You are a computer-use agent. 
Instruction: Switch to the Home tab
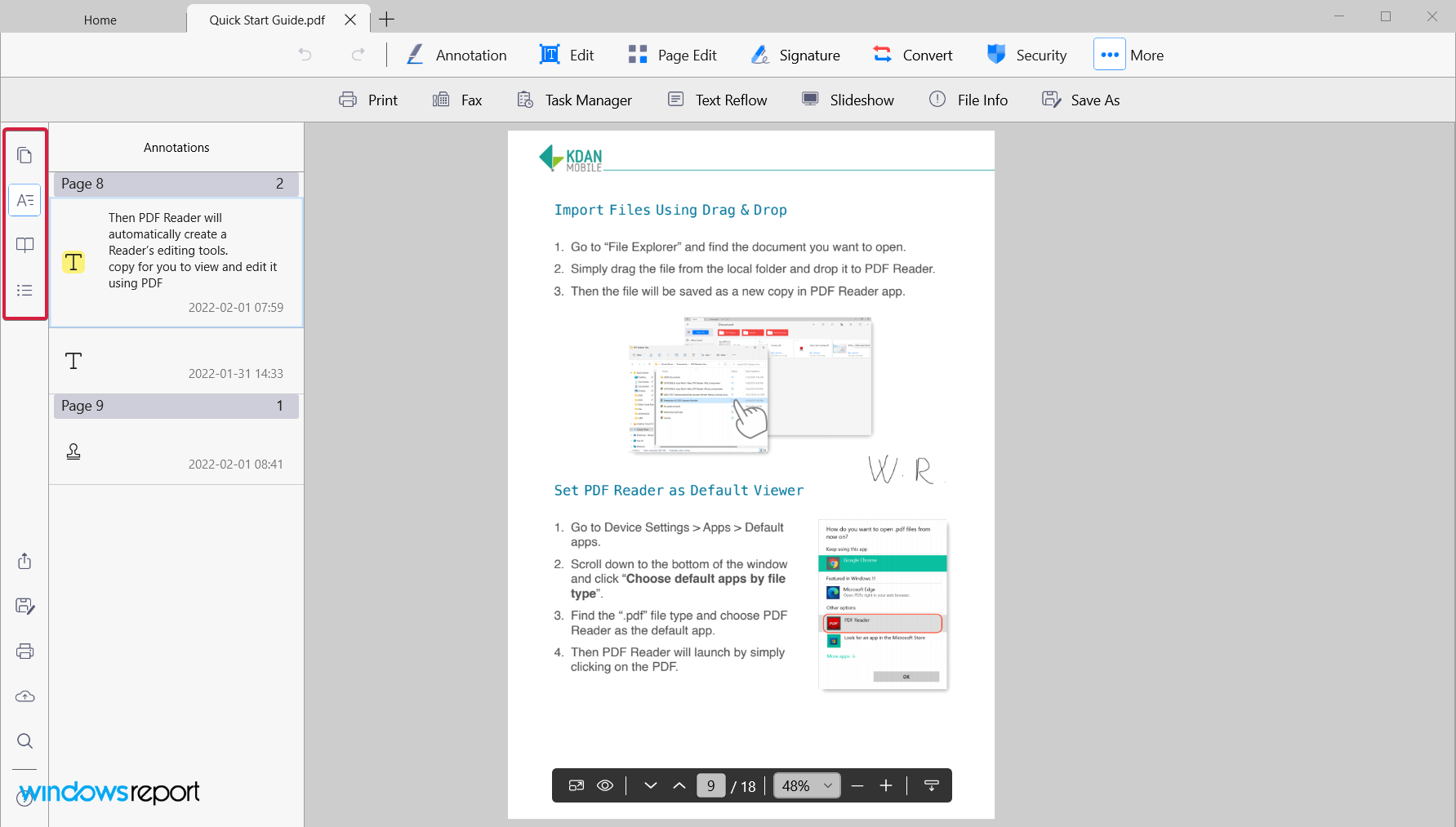click(x=100, y=20)
